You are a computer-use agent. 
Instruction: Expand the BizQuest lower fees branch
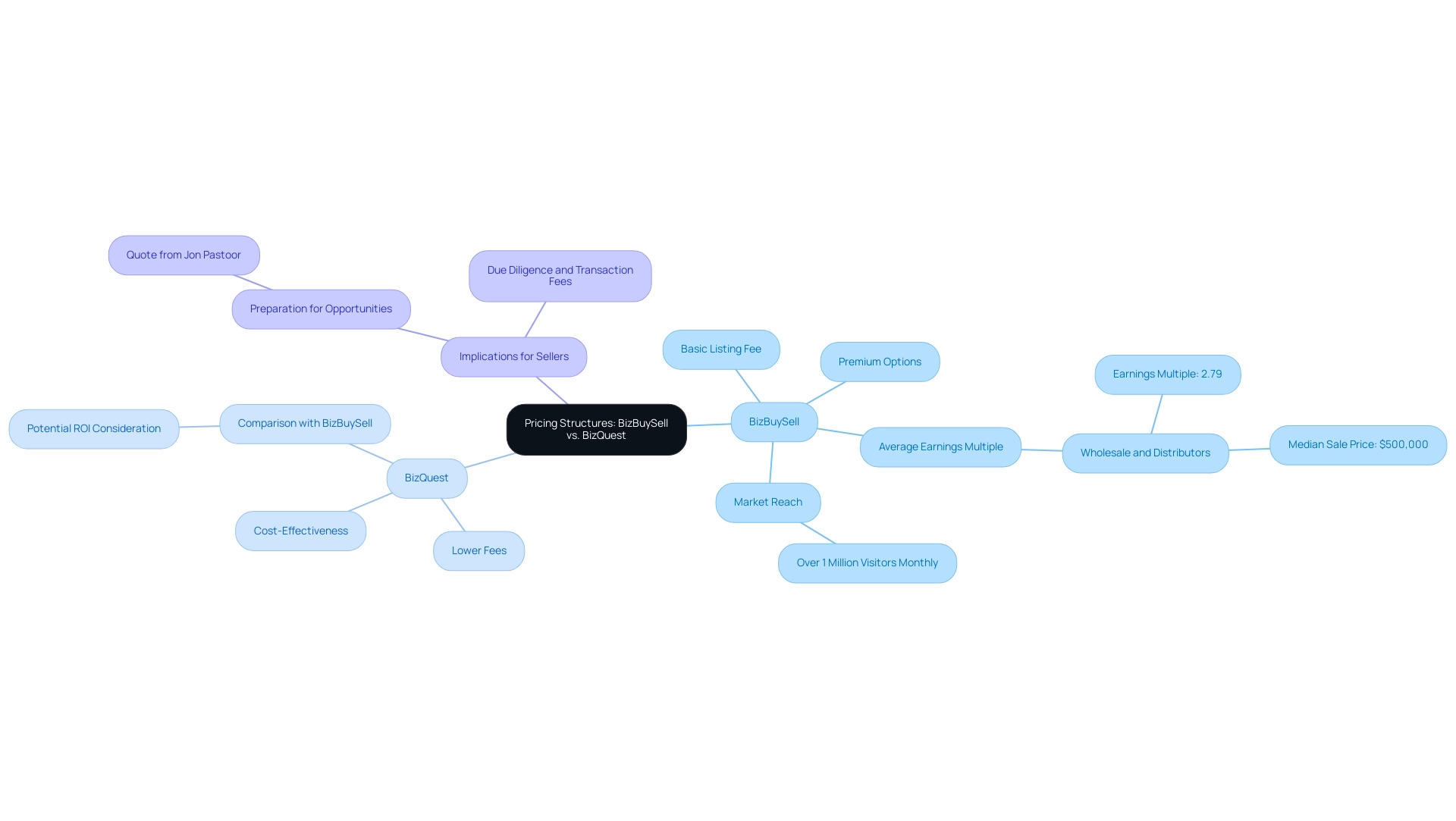point(479,550)
